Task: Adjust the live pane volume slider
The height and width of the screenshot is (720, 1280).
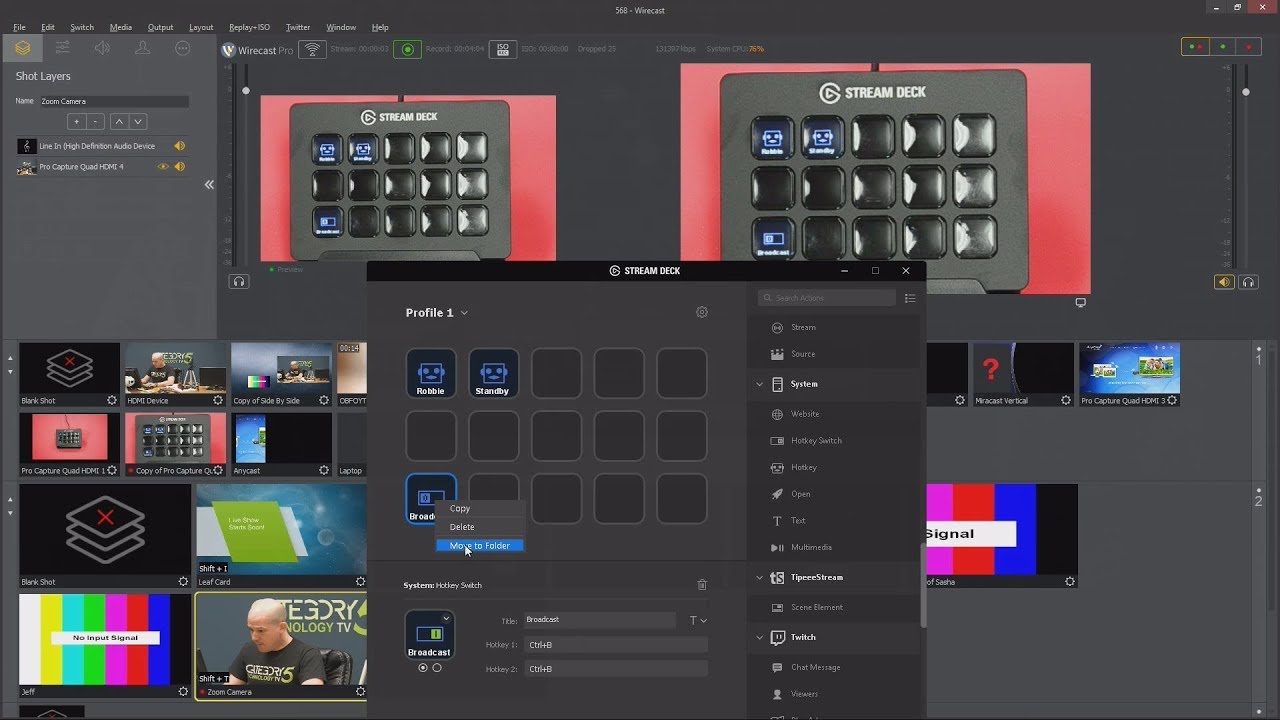Action: tap(1246, 92)
